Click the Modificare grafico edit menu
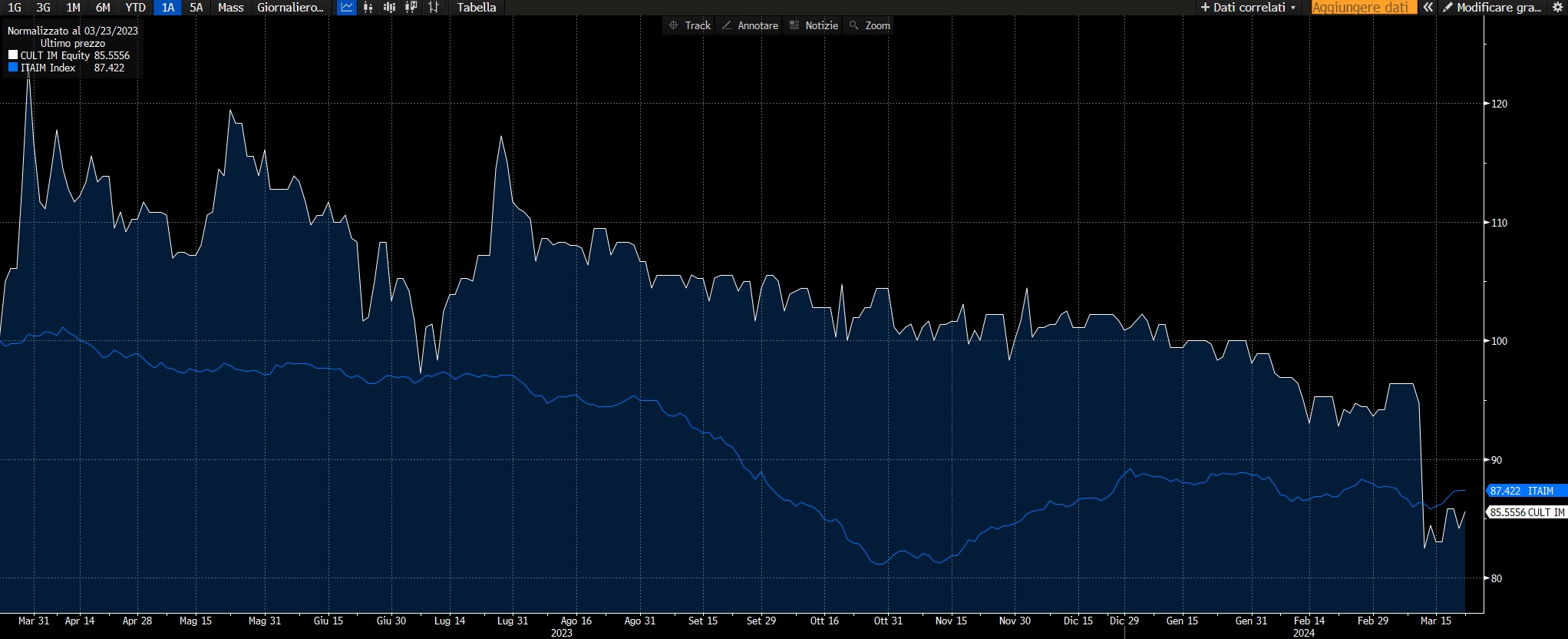 tap(1491, 8)
